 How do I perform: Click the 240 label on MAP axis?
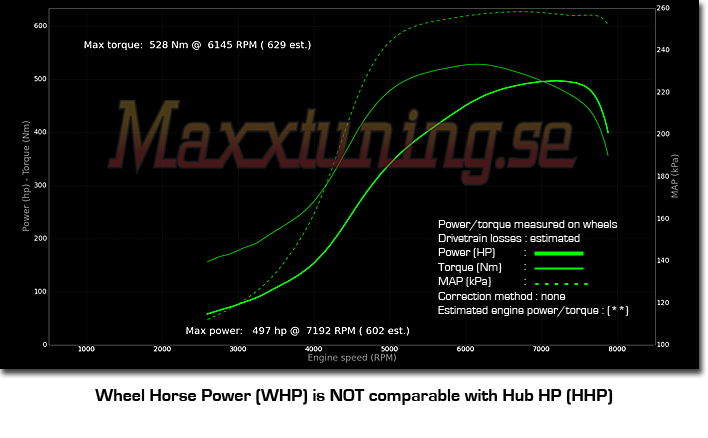coord(663,50)
